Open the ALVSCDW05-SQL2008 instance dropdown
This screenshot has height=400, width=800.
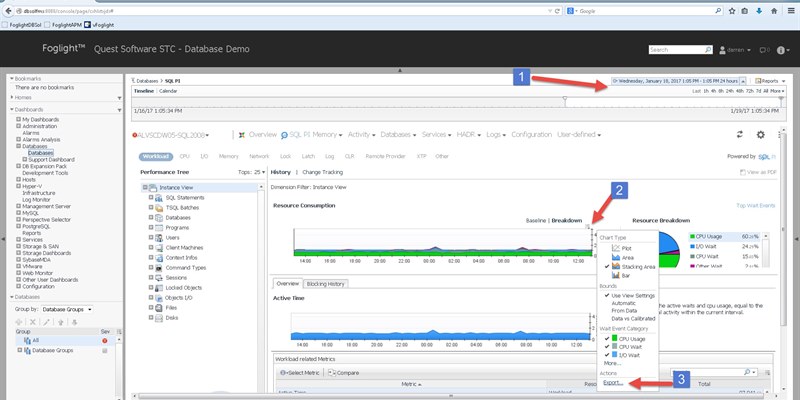coord(171,135)
